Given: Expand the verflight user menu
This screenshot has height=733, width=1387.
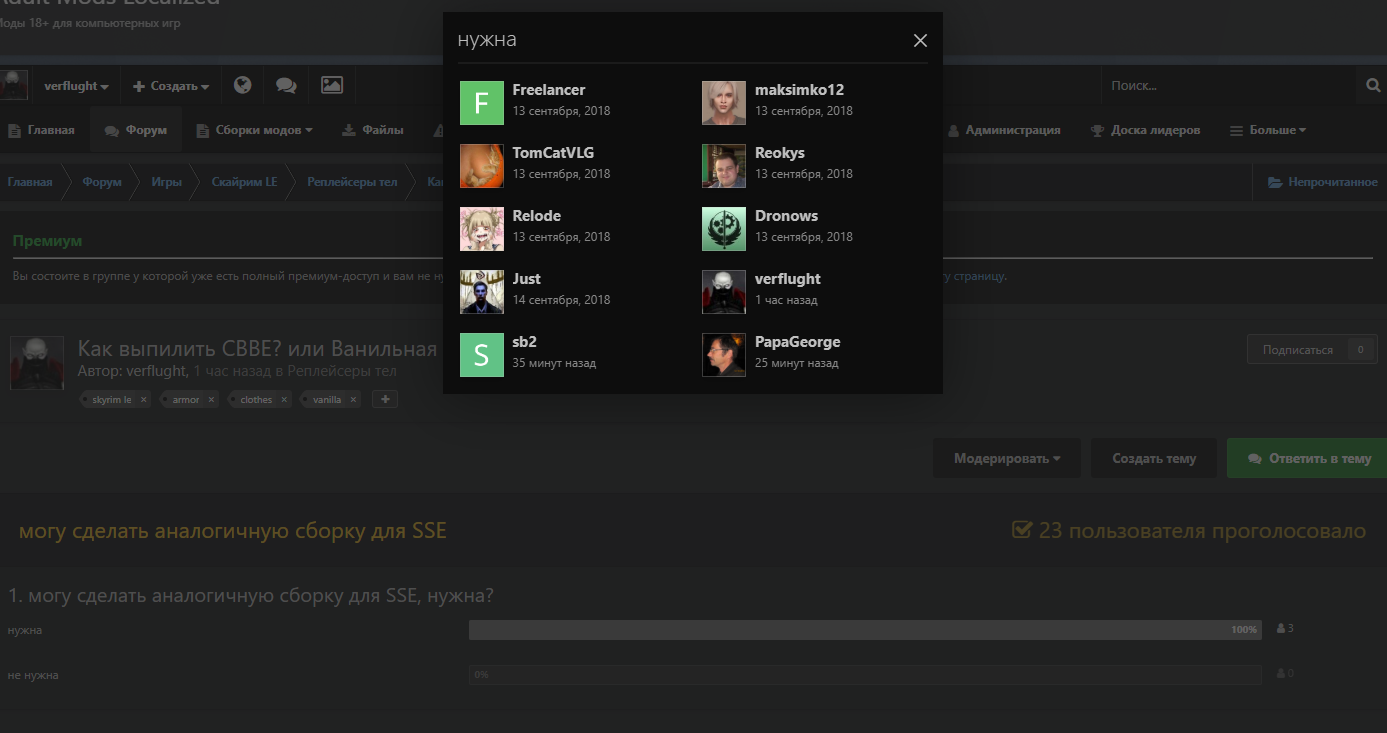Looking at the screenshot, I should point(76,86).
